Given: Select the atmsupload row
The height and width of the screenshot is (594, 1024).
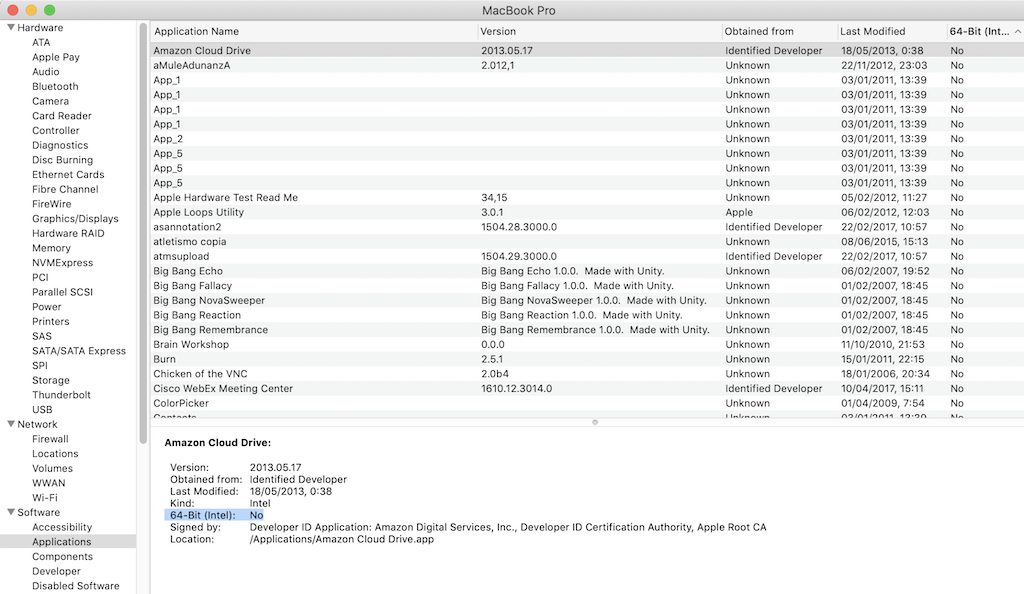Looking at the screenshot, I should (587, 256).
